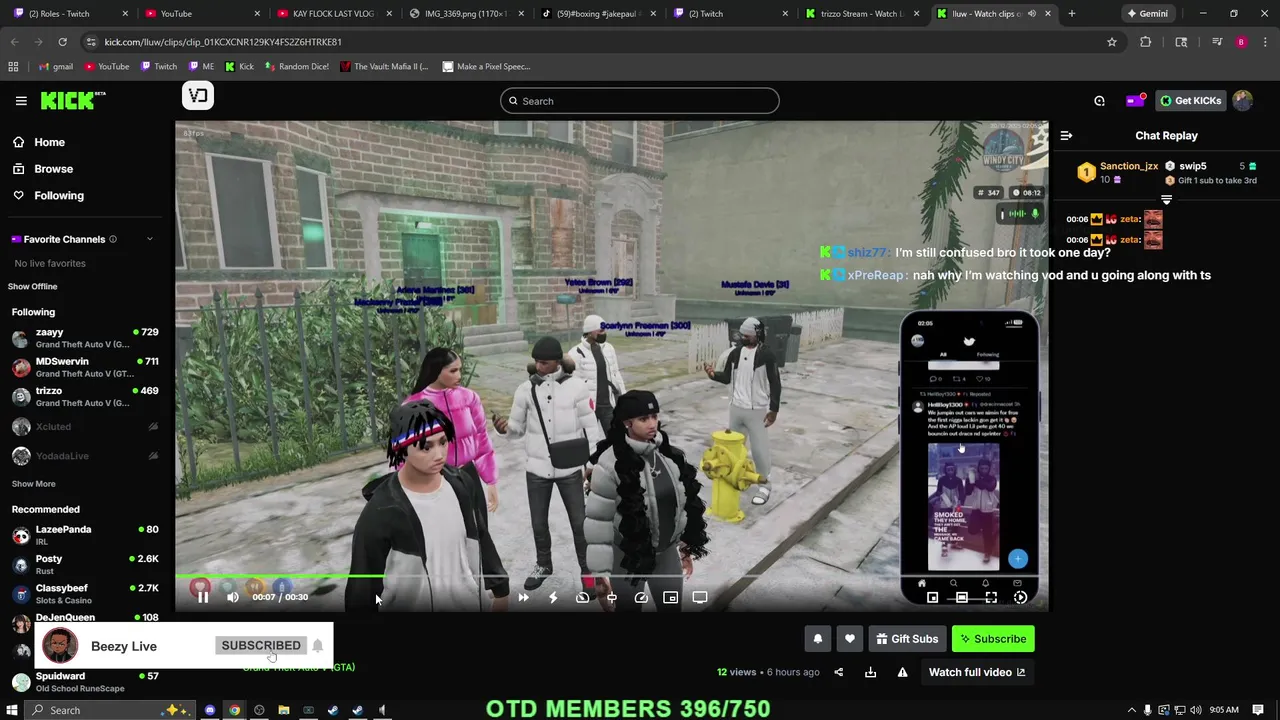This screenshot has width=1280, height=720.
Task: Open the Random Dice! bookmark
Action: (x=296, y=67)
